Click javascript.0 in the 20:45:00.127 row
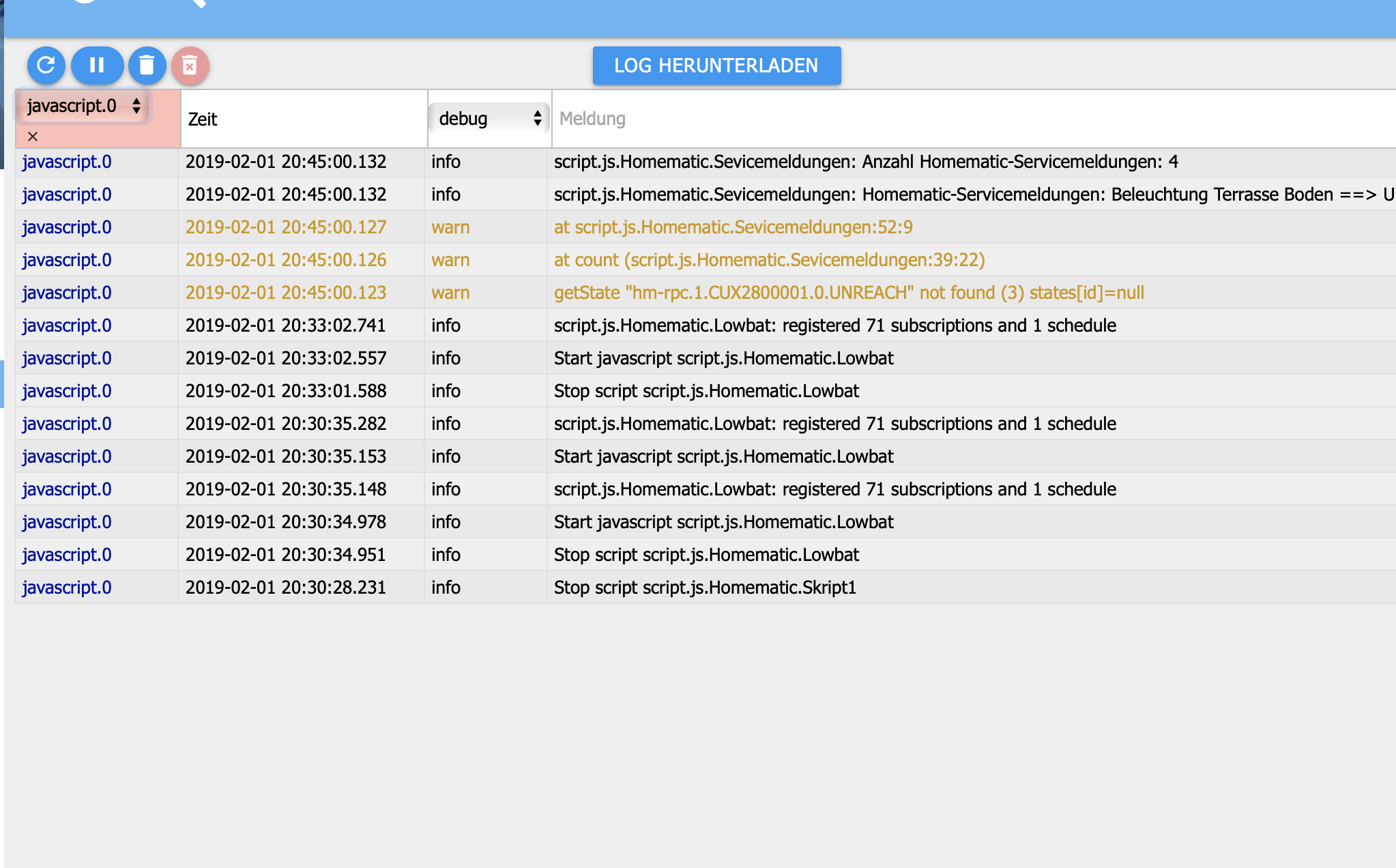Screen dimensions: 1396x868 67,227
